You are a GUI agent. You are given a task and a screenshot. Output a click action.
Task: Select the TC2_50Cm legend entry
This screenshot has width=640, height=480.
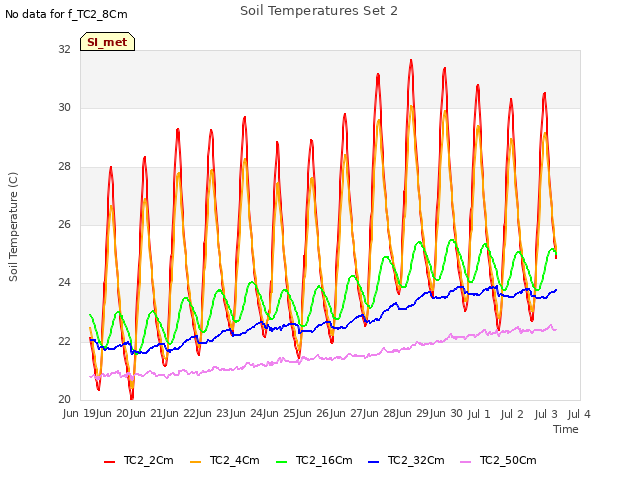(x=498, y=460)
